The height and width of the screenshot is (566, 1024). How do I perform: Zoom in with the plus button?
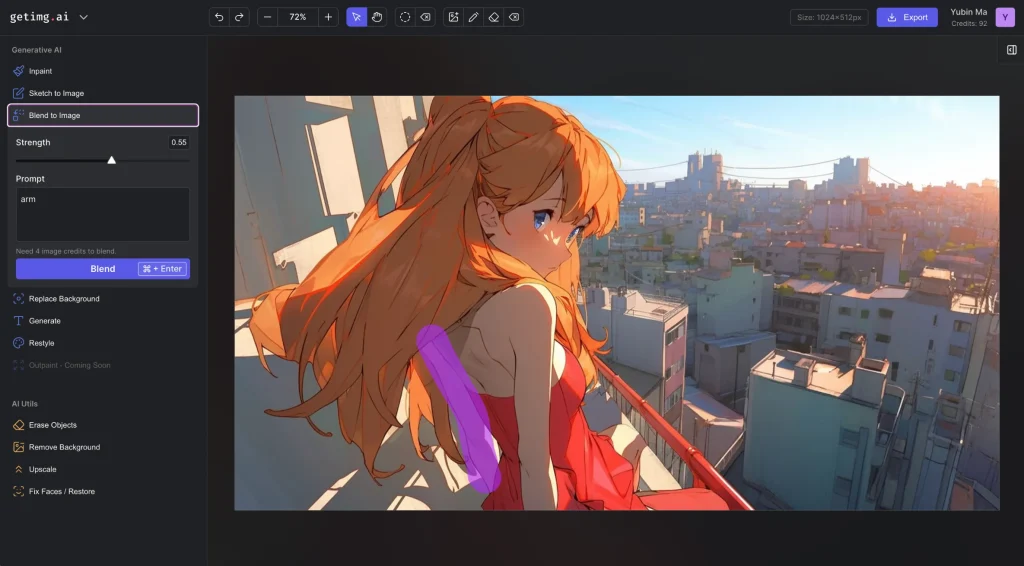328,17
